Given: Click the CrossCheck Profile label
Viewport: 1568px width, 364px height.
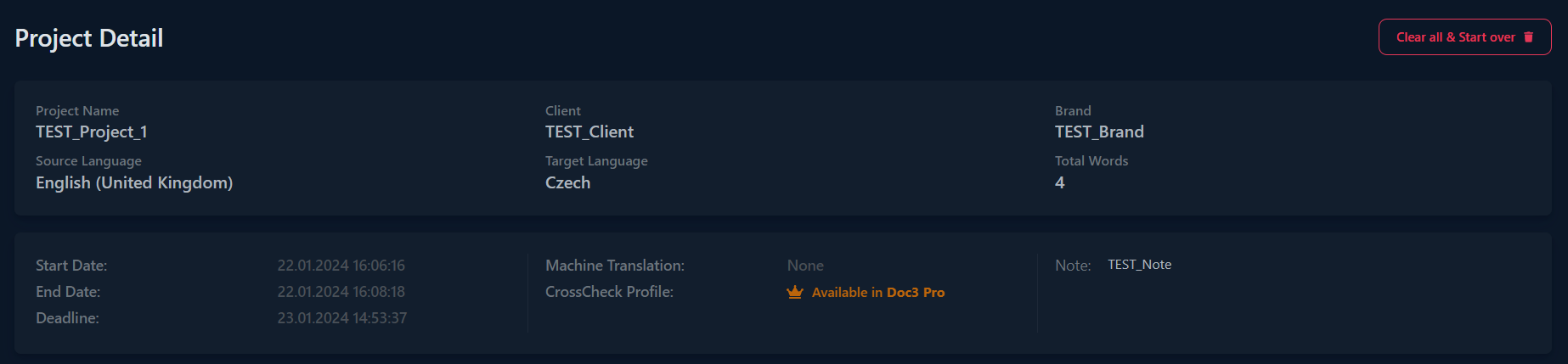Looking at the screenshot, I should (x=609, y=292).
